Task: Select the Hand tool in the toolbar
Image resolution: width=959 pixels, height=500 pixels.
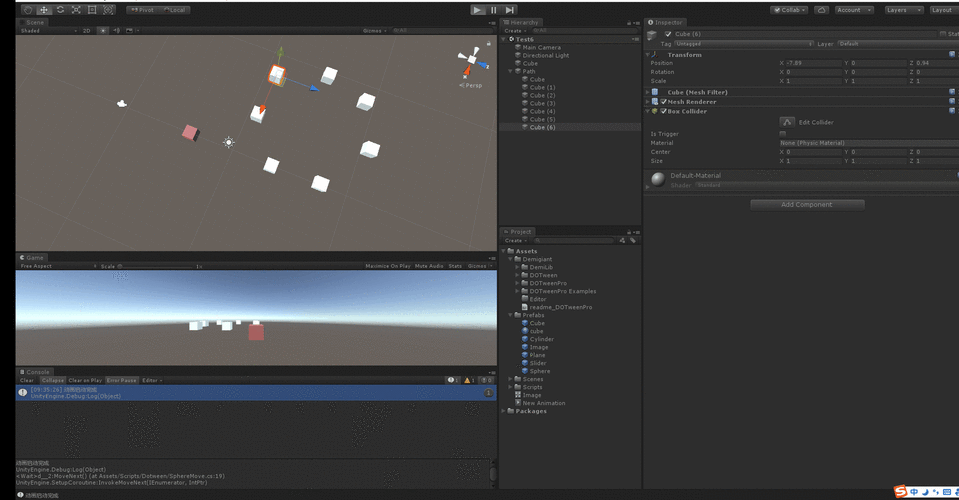Action: (27, 10)
